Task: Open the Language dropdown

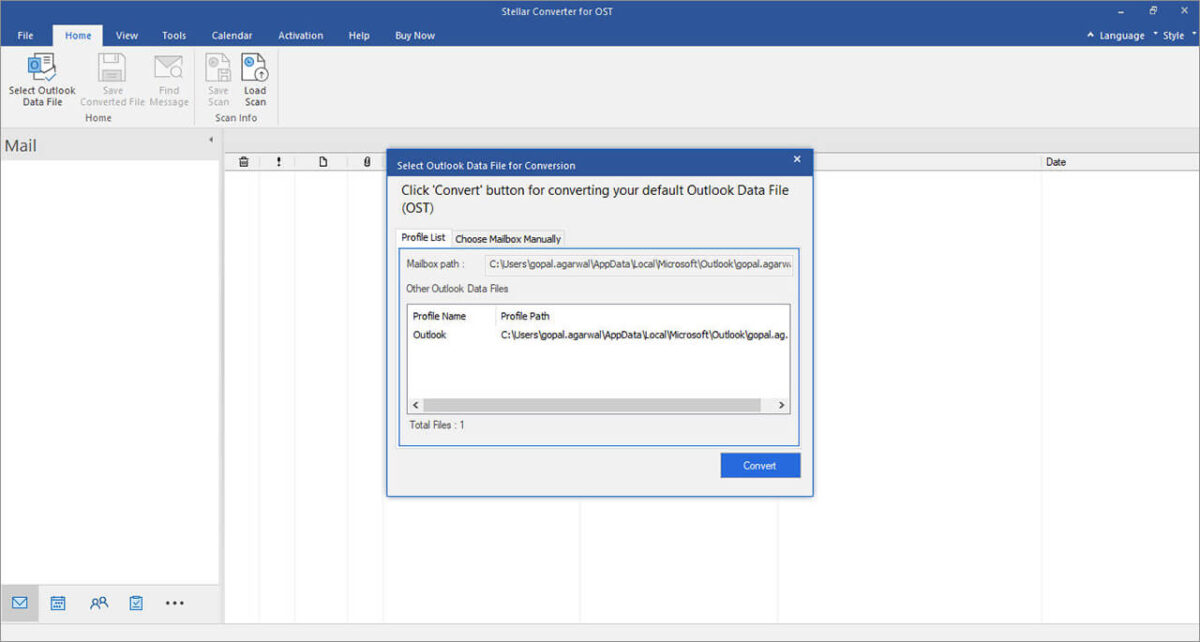Action: [x=1116, y=36]
